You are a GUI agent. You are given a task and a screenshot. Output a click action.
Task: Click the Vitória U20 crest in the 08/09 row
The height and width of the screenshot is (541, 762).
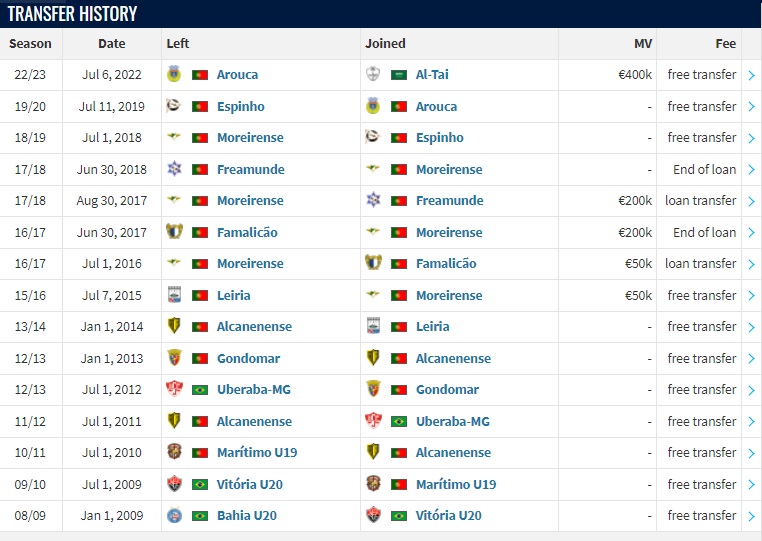point(373,515)
